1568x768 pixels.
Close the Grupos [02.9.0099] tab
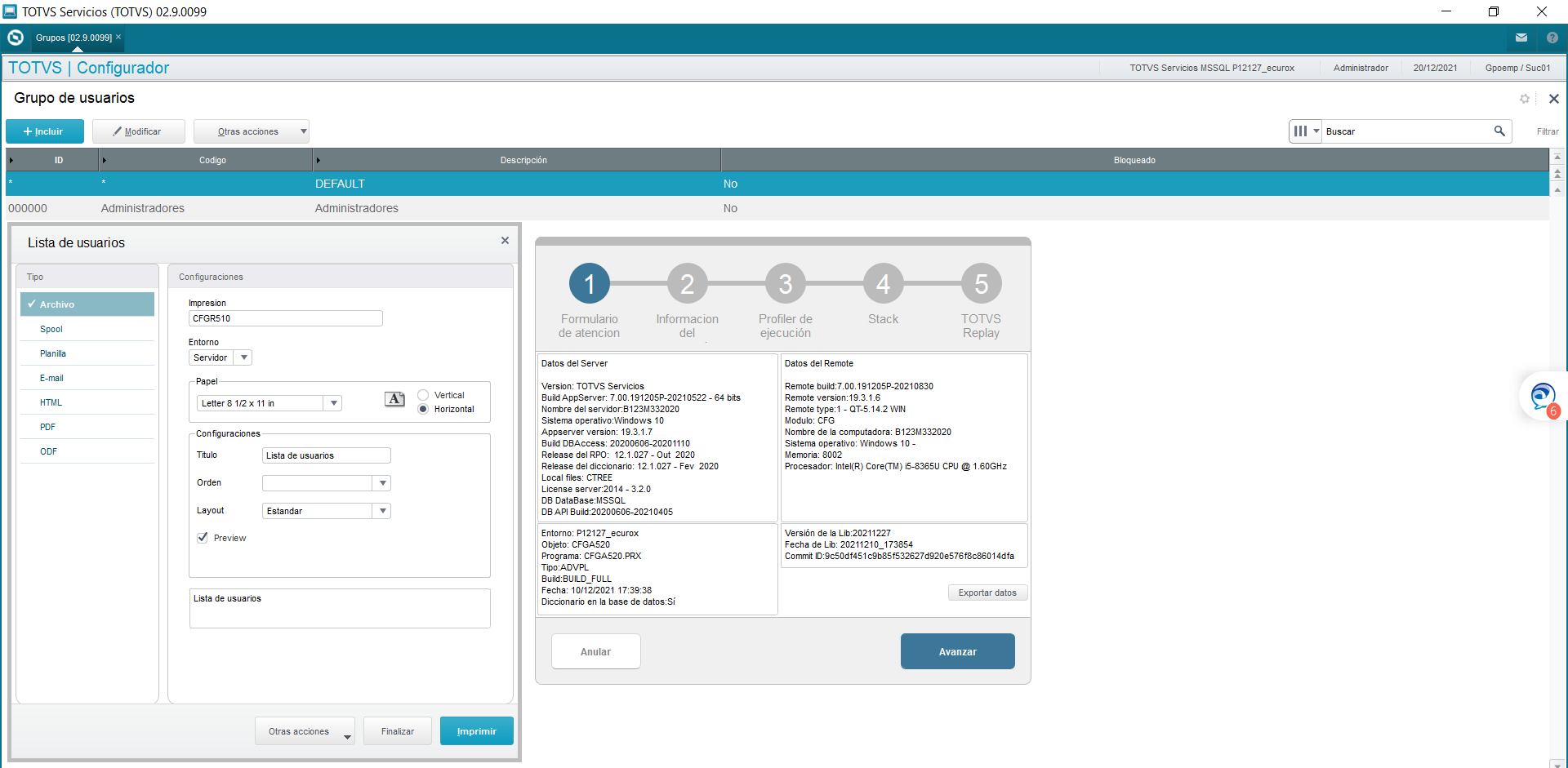click(x=118, y=37)
